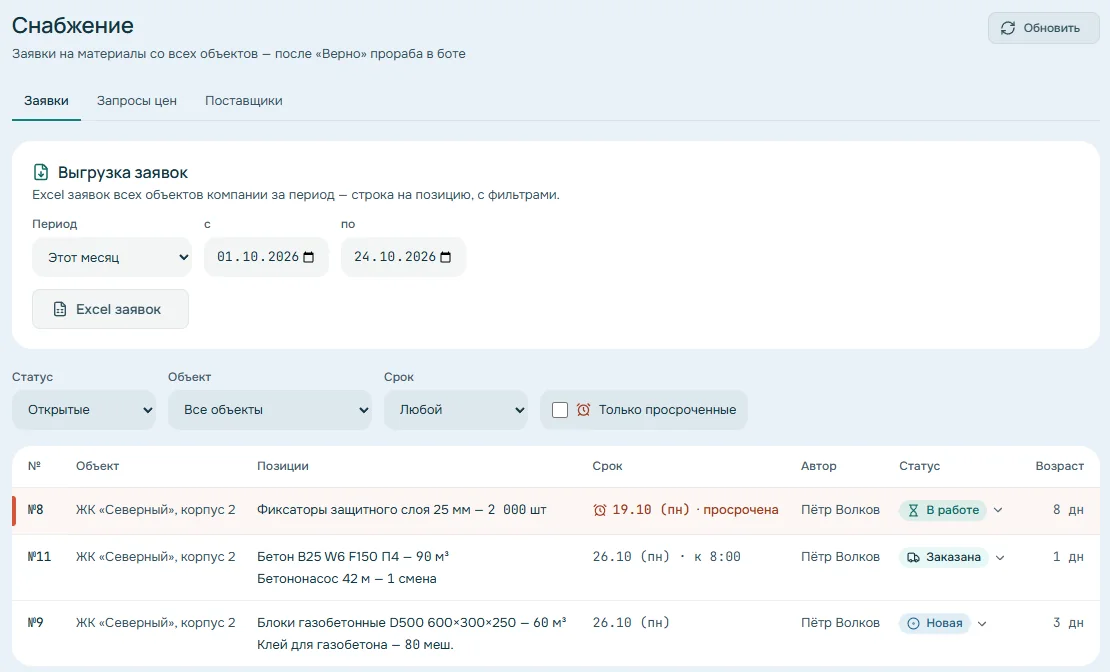This screenshot has width=1110, height=672.
Task: Click the В работе status badge
Action: (943, 511)
